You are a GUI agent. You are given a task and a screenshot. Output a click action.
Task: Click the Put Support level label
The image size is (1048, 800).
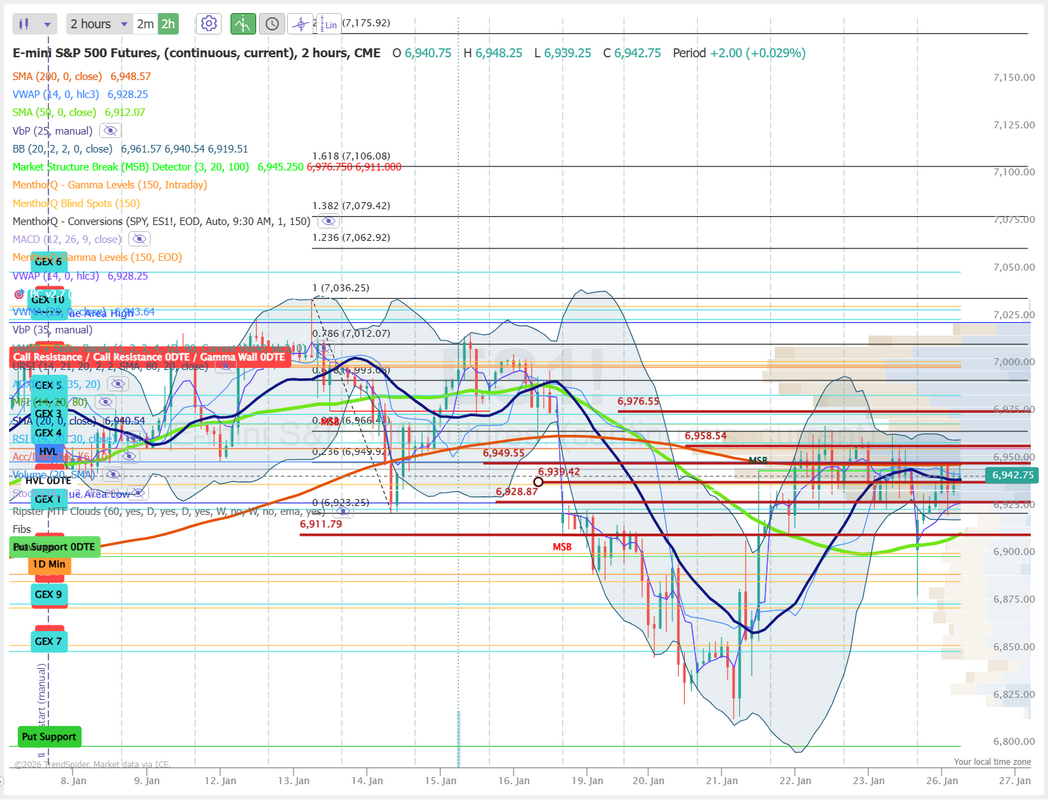(x=49, y=737)
